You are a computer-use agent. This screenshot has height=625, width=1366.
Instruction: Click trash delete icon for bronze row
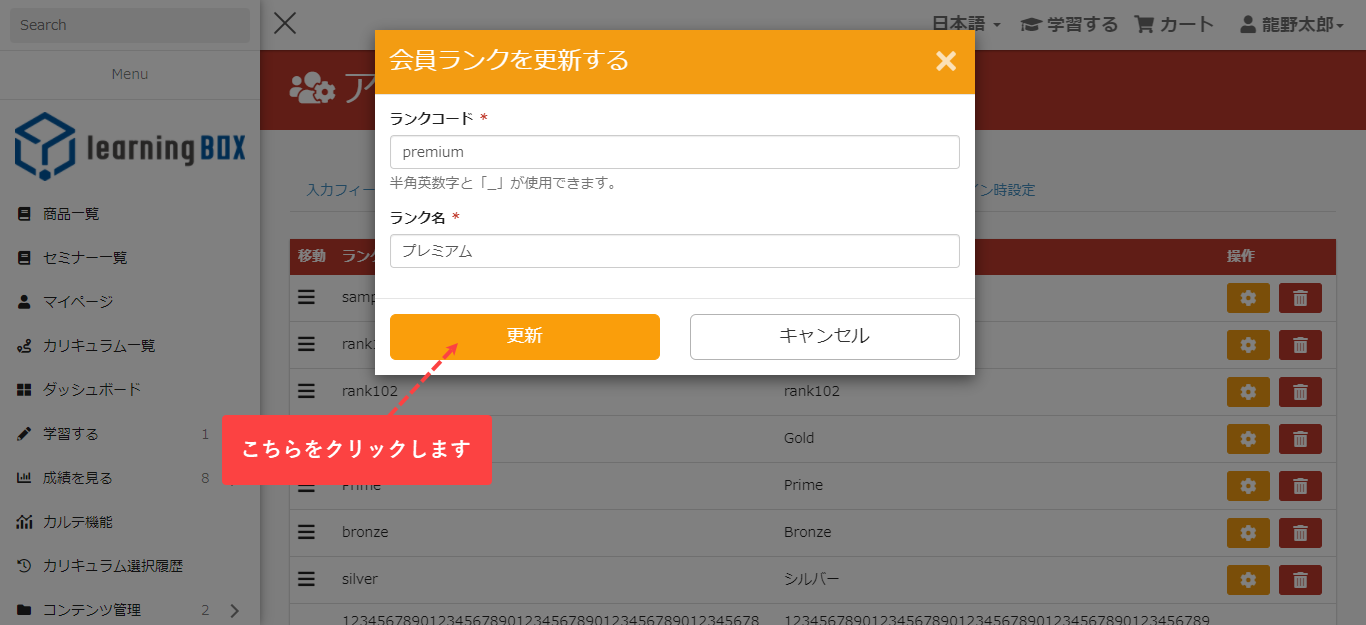1300,532
